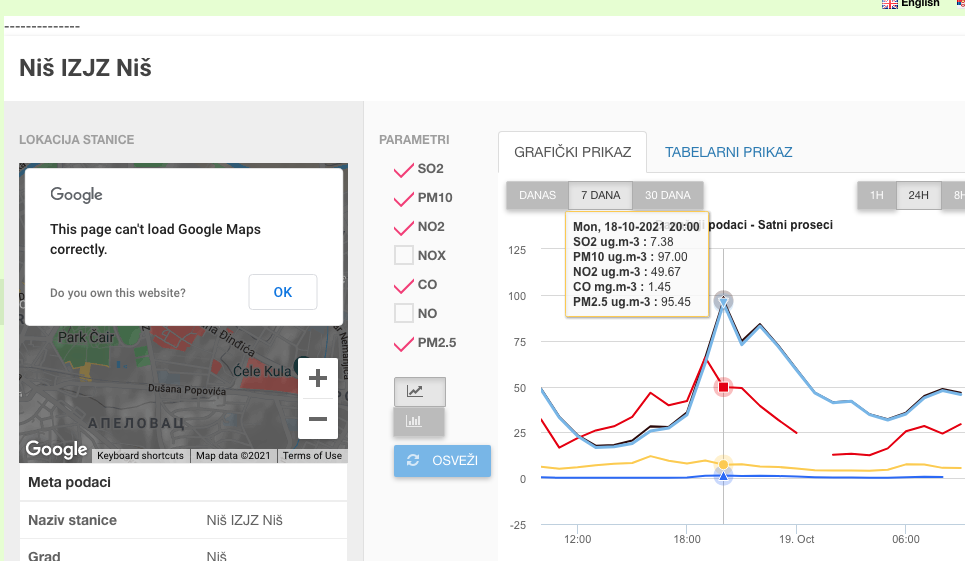
Task: Open the Terms of Use link
Action: [312, 456]
